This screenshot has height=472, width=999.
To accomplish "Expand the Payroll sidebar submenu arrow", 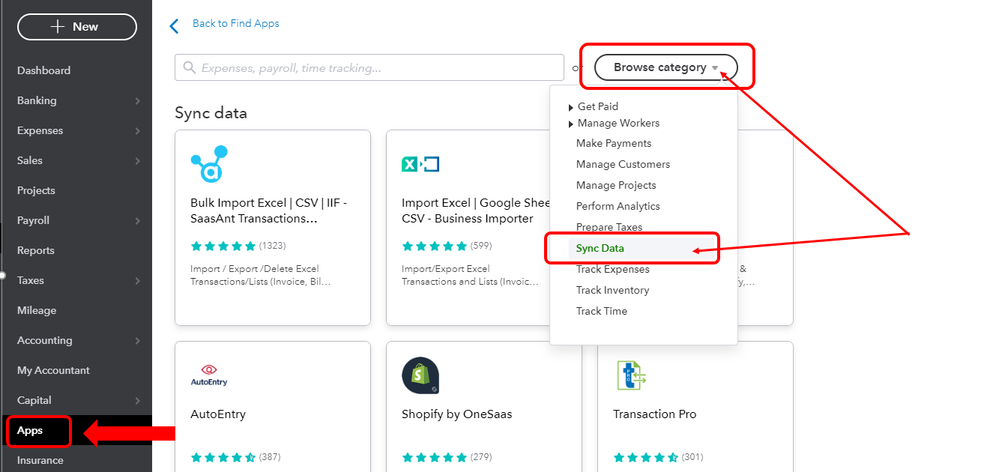I will click(138, 221).
